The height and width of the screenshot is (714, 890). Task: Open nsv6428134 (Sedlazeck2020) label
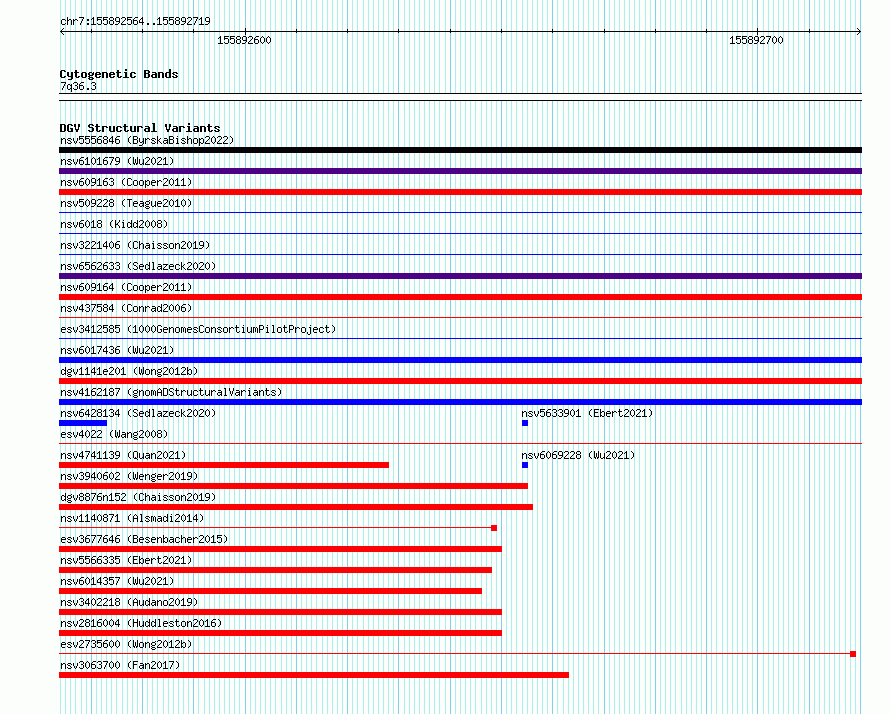tap(138, 413)
